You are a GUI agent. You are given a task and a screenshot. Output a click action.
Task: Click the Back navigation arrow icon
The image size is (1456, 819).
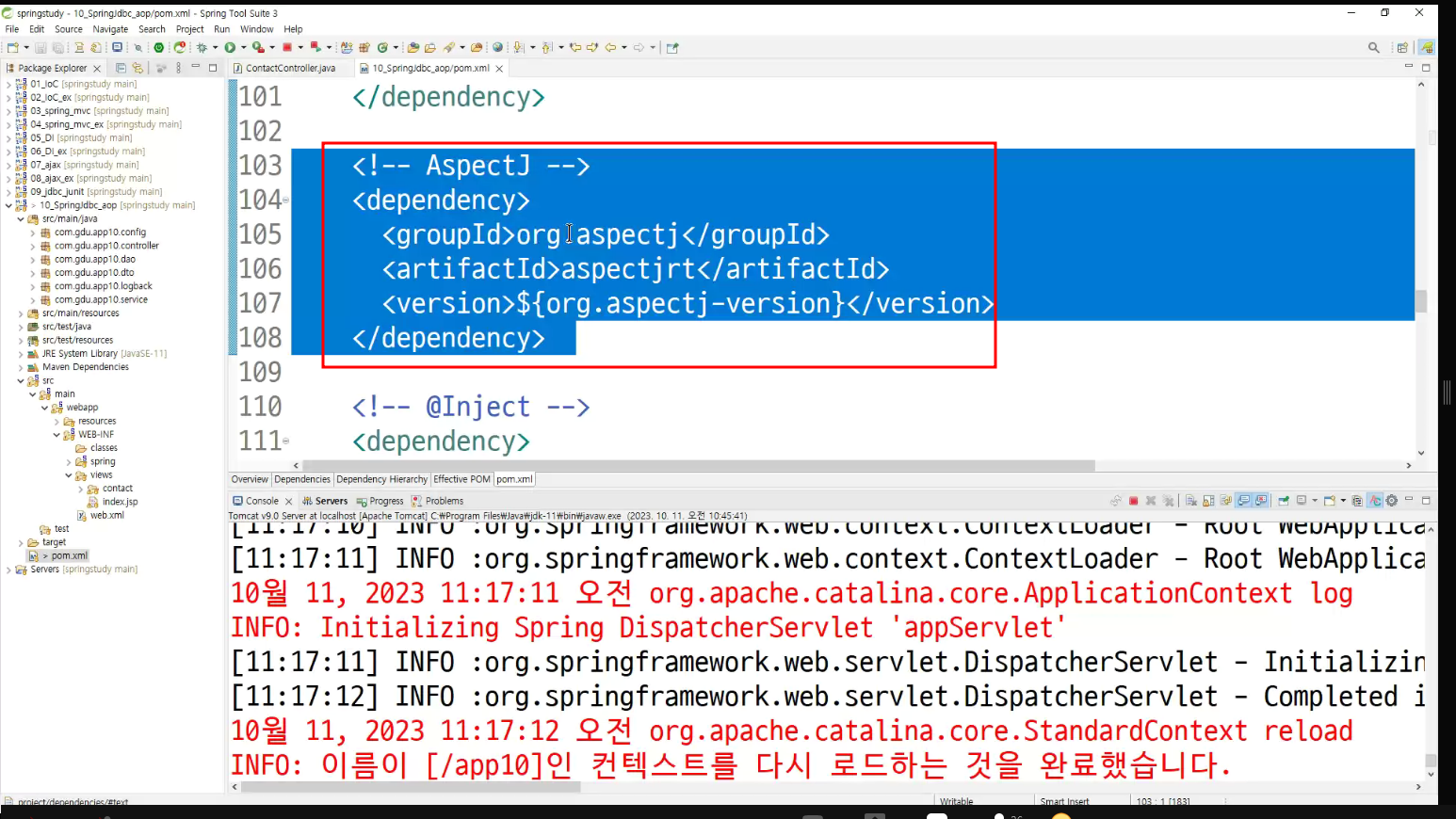610,47
